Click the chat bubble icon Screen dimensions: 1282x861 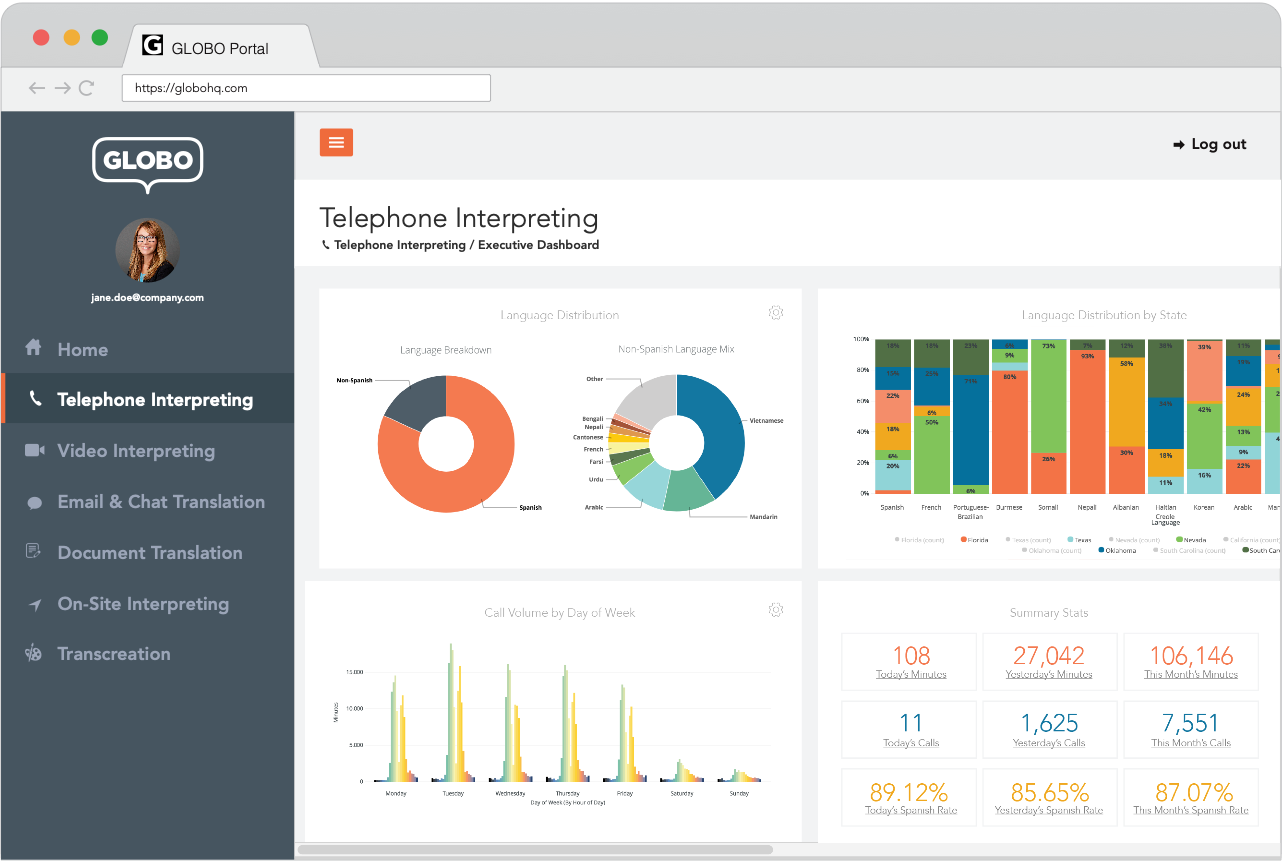tap(35, 503)
